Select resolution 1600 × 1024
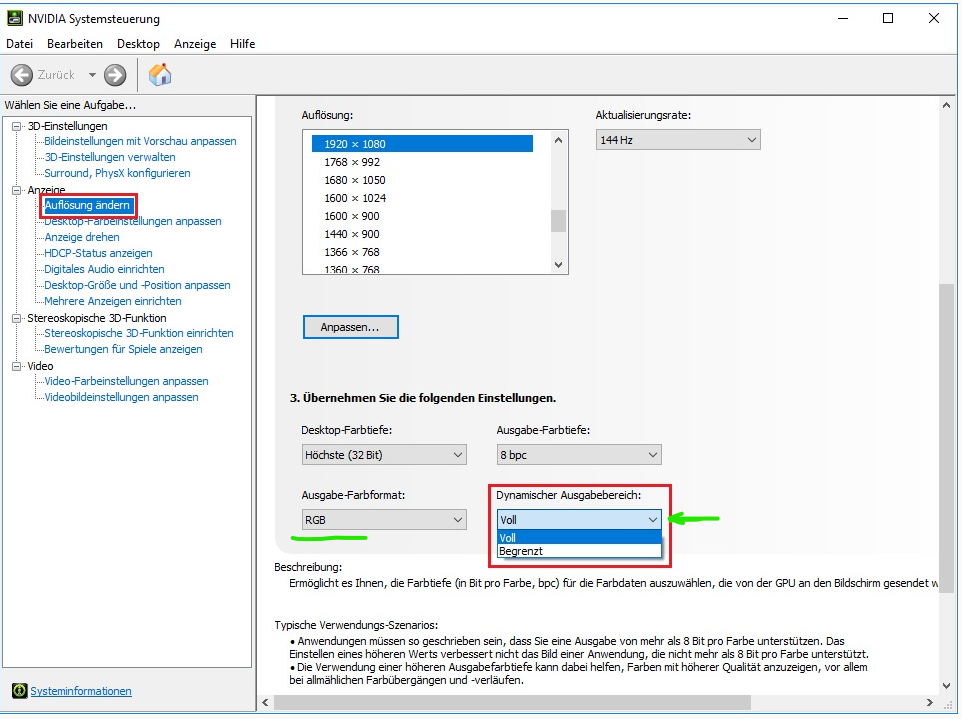Image resolution: width=962 pixels, height=719 pixels. coord(422,198)
